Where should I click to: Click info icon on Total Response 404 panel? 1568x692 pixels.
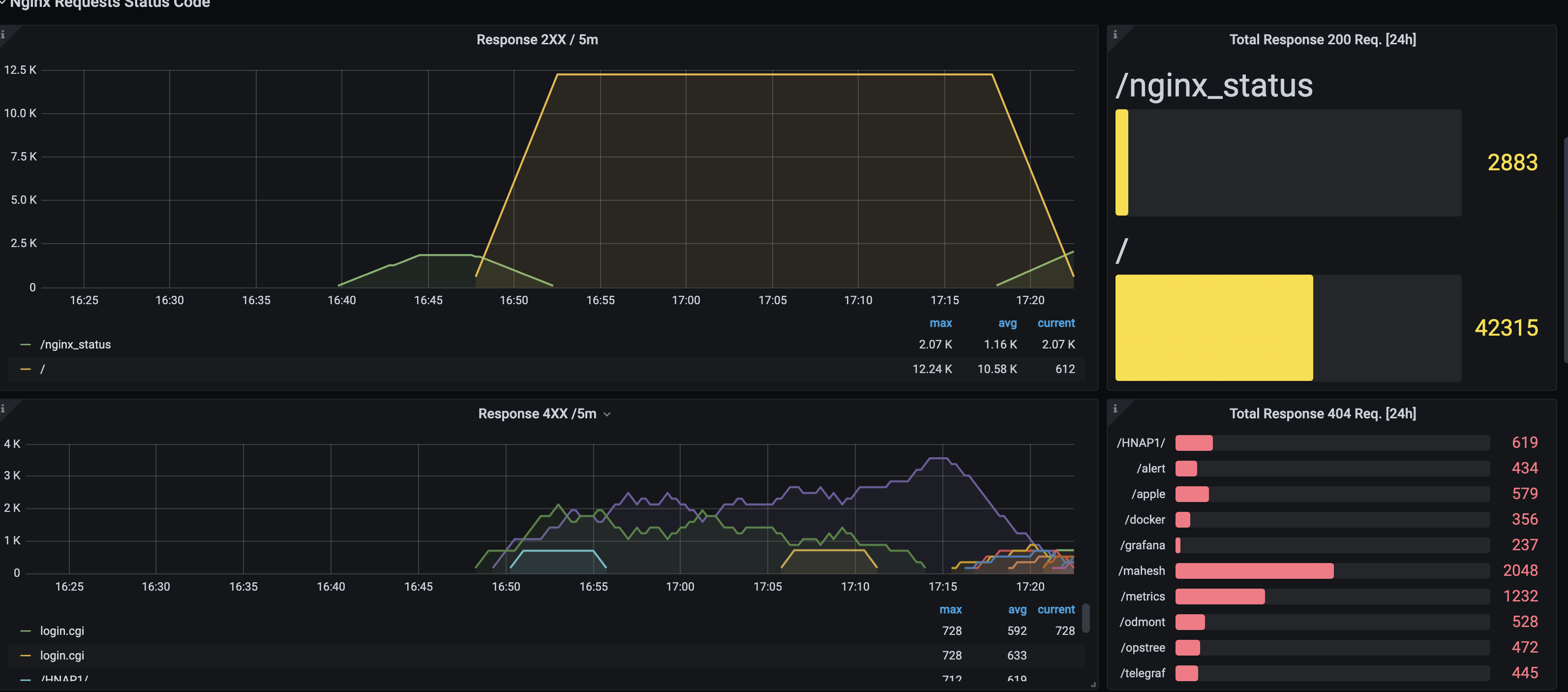tap(1115, 409)
